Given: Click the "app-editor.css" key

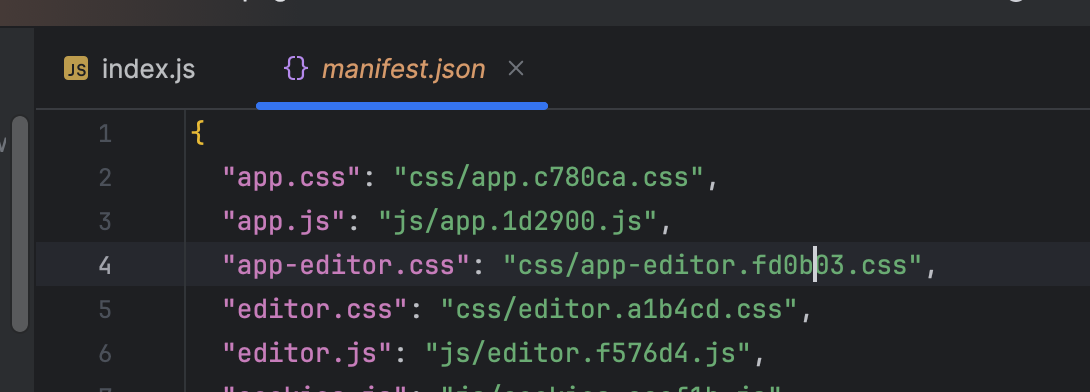Looking at the screenshot, I should tap(347, 266).
